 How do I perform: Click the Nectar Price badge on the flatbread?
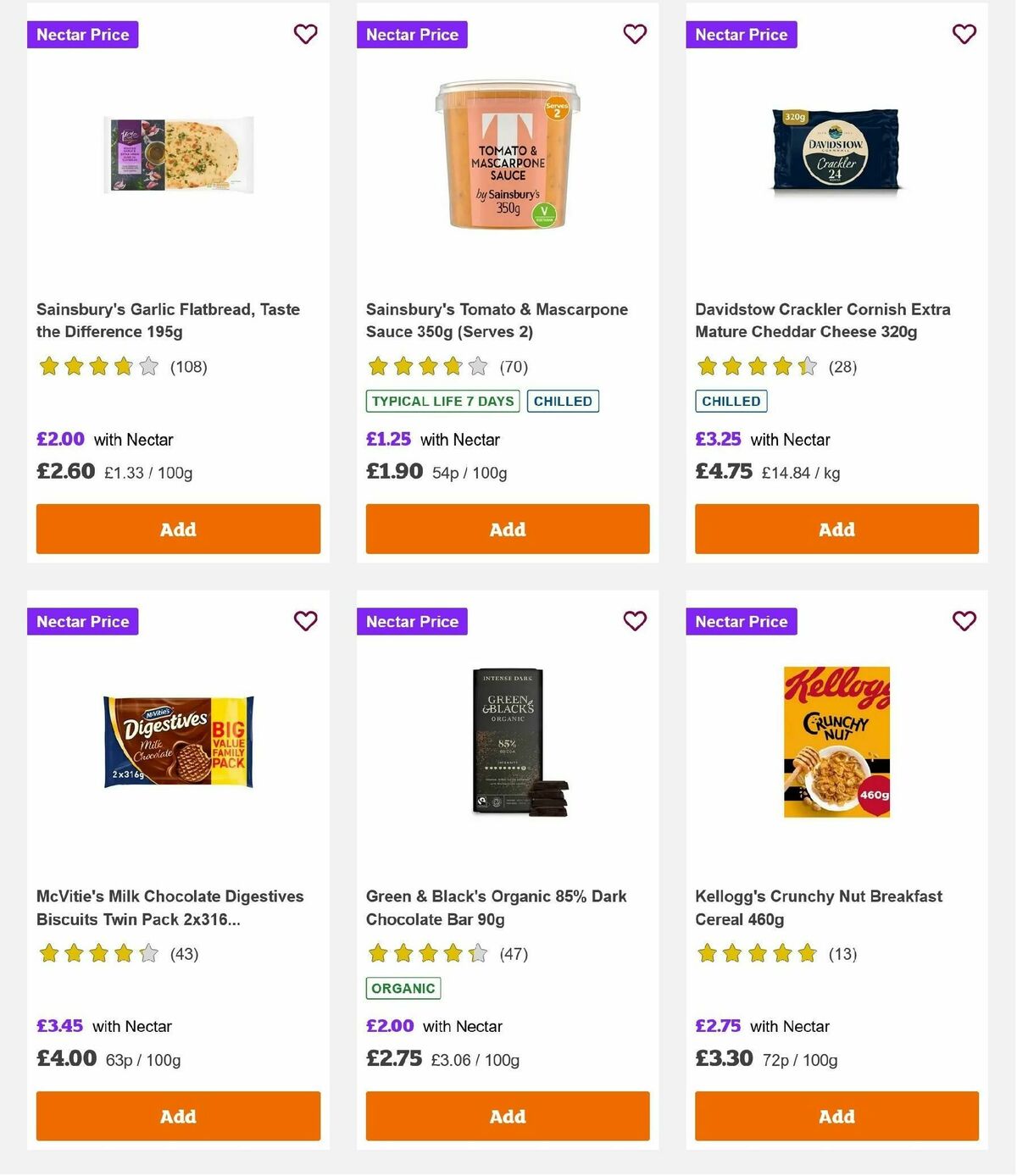coord(82,35)
